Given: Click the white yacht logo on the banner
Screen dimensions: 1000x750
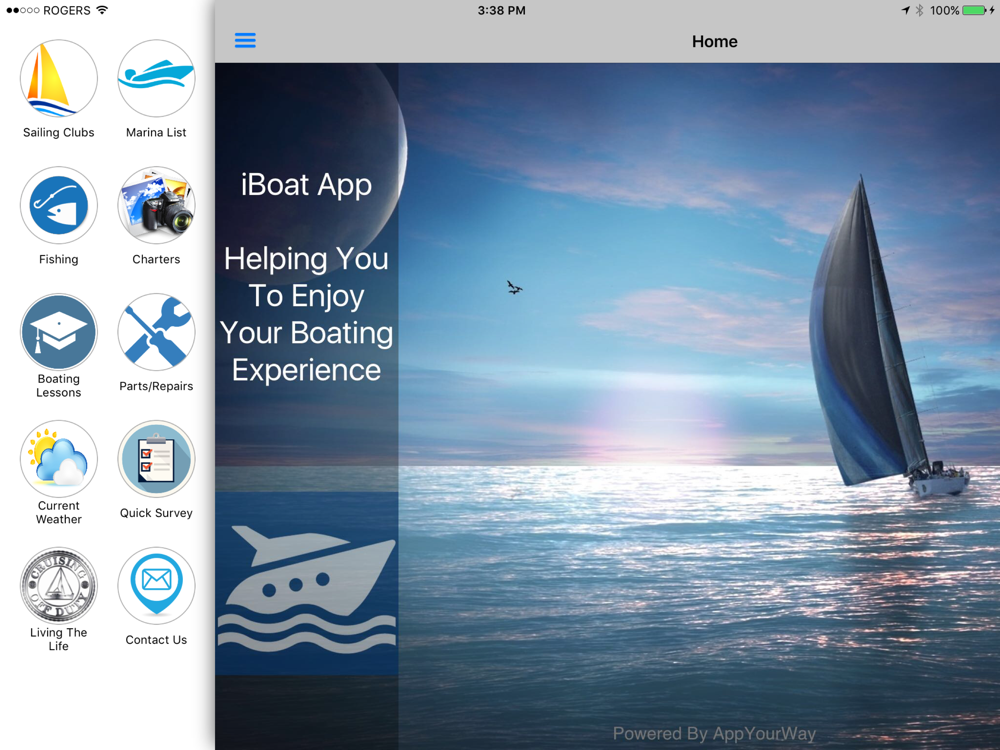Looking at the screenshot, I should [306, 588].
